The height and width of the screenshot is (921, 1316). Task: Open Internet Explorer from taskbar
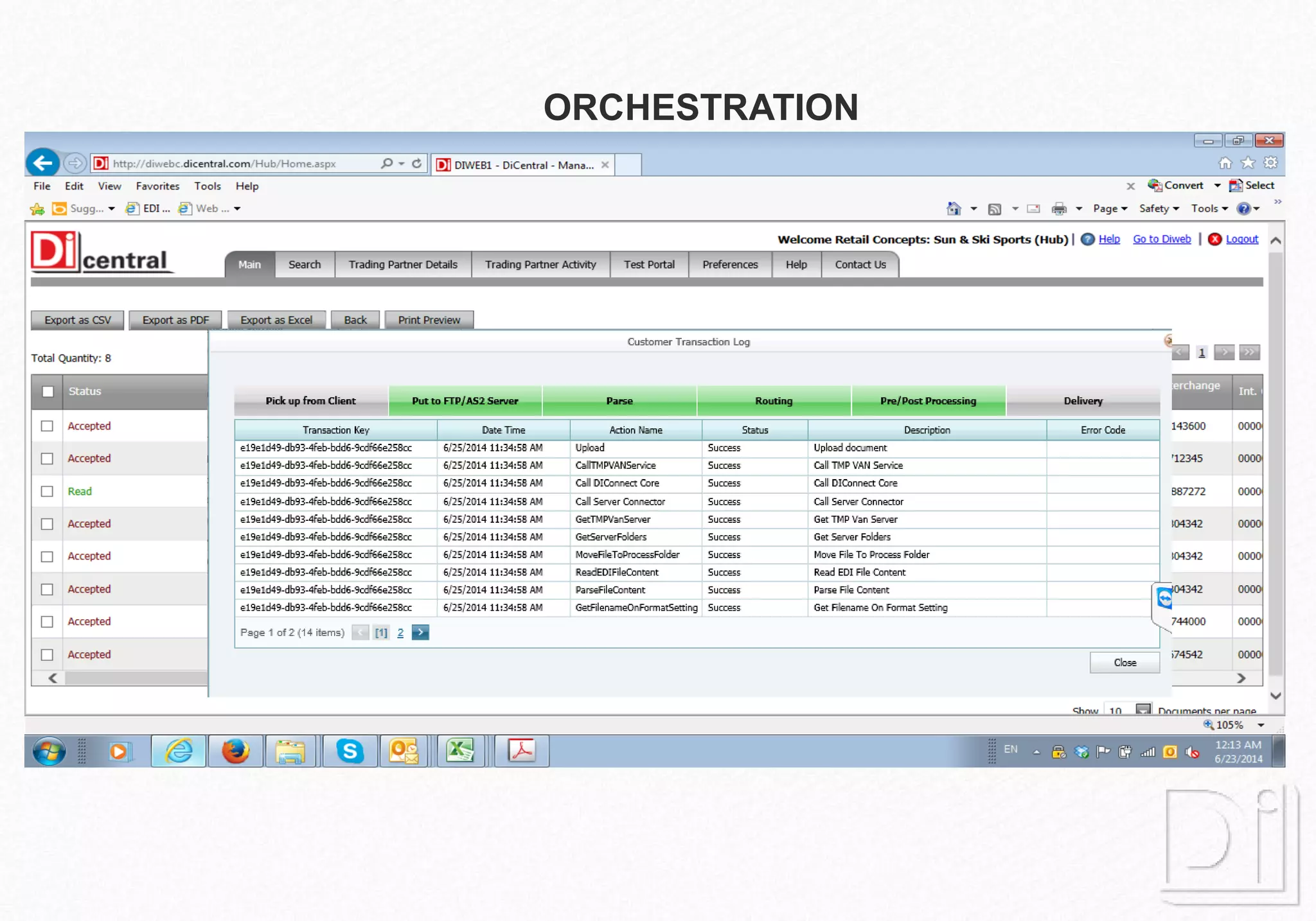tap(179, 751)
